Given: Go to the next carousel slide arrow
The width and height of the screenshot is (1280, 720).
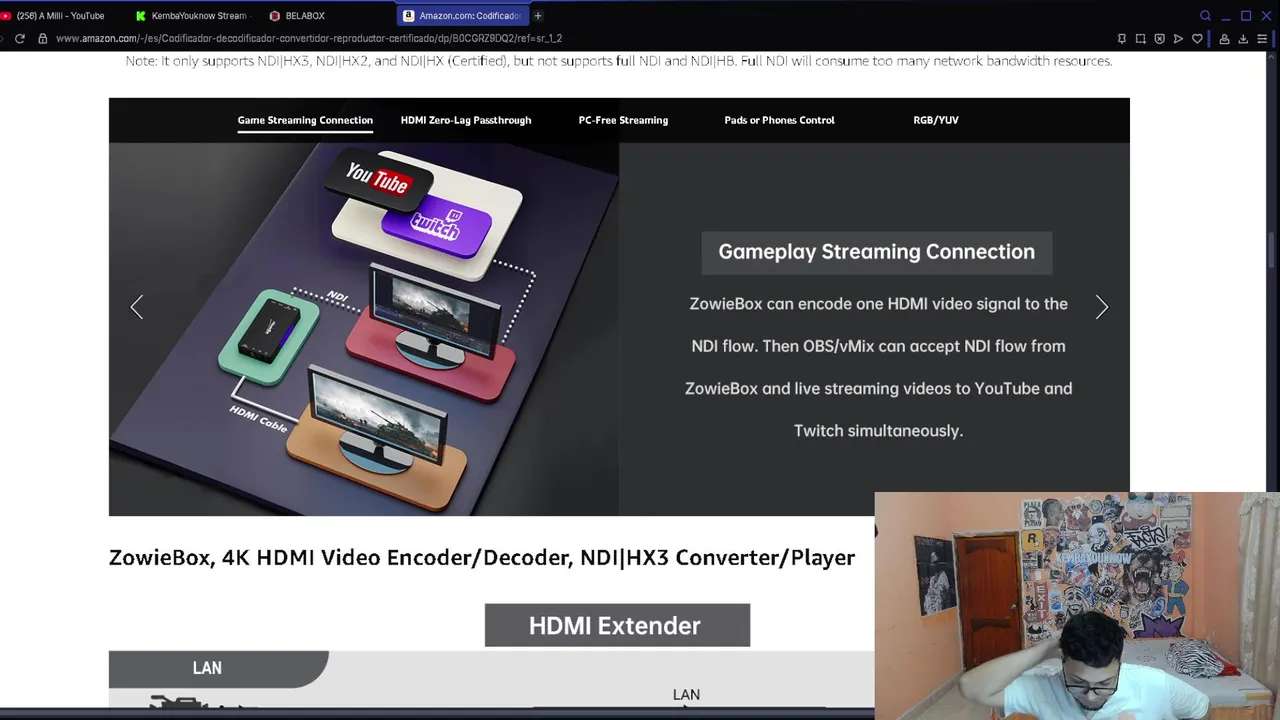Looking at the screenshot, I should tap(1102, 307).
